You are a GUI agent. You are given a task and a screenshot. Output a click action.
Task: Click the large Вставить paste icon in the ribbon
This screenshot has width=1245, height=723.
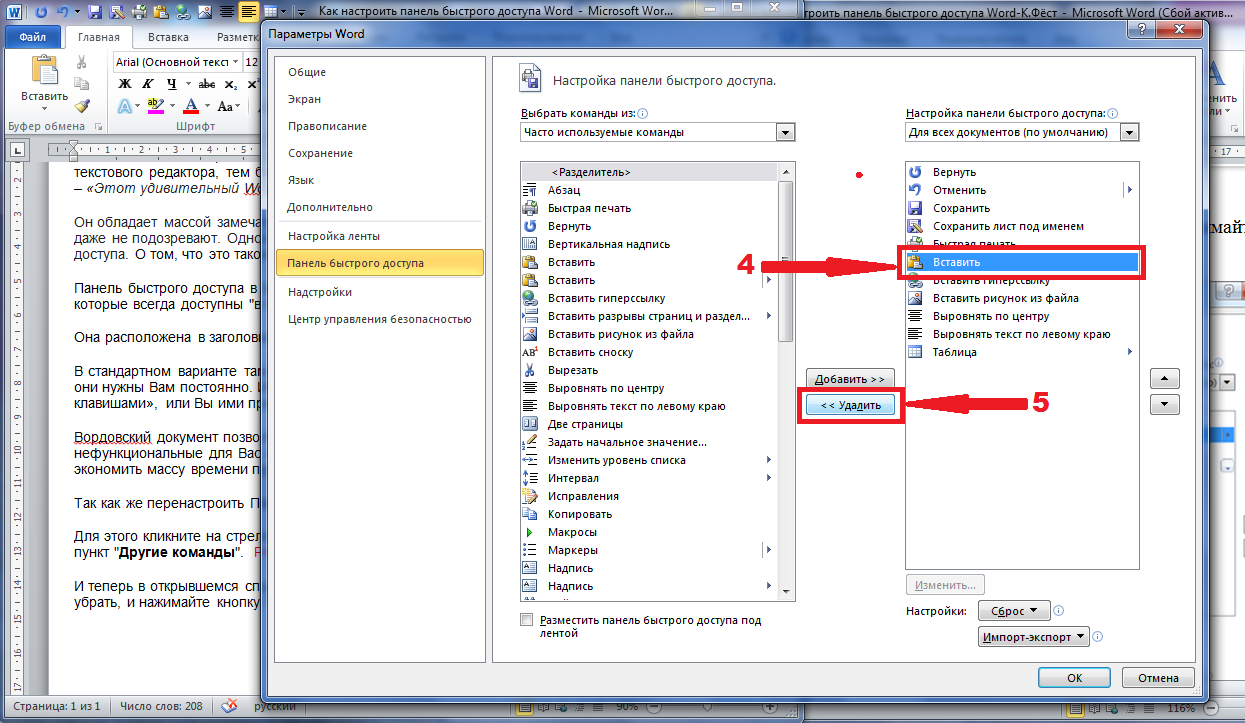point(45,69)
